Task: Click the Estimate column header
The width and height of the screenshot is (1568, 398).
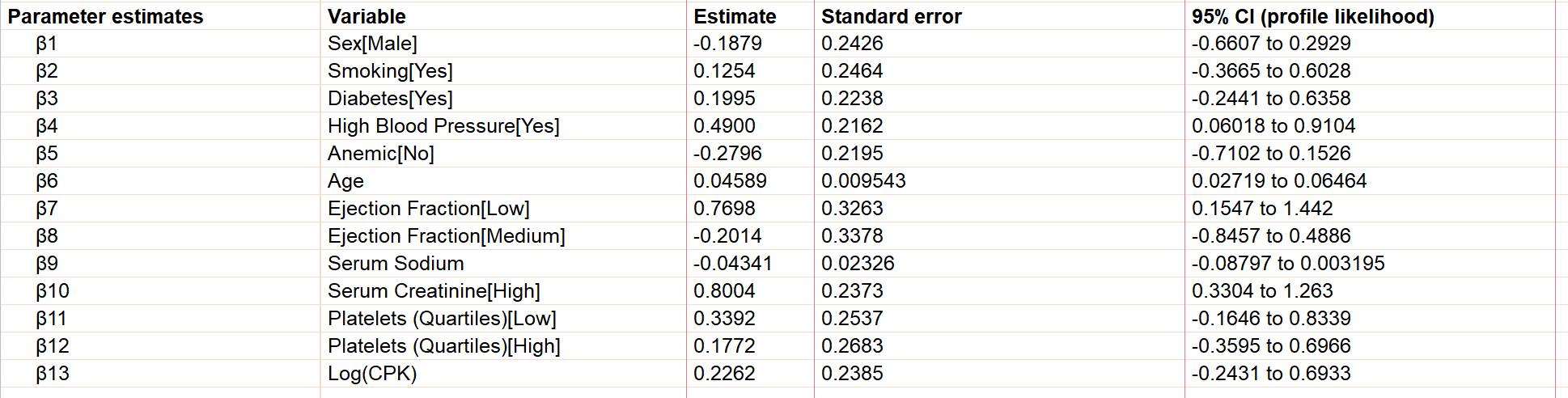Action: click(735, 16)
